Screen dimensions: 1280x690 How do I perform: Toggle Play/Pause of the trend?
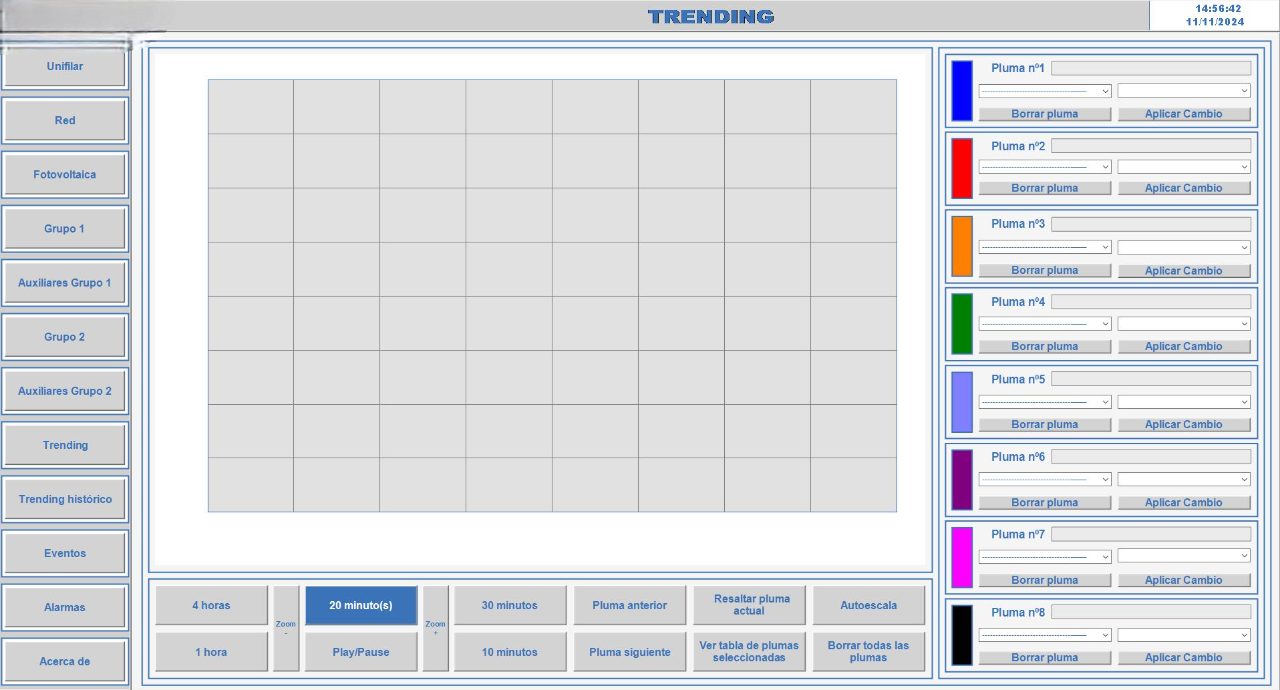(360, 652)
